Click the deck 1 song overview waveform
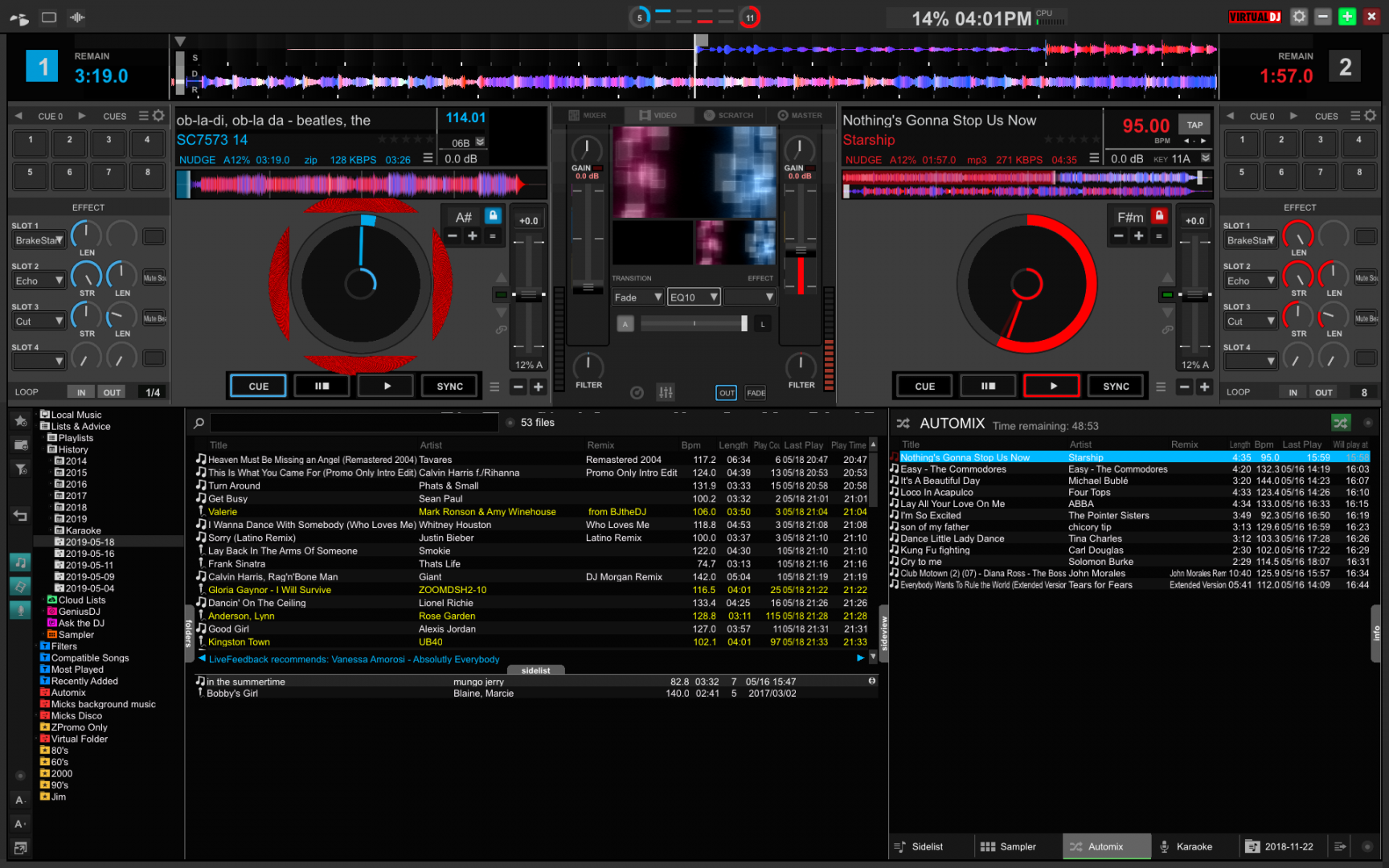Viewport: 1389px width, 868px height. 361,184
